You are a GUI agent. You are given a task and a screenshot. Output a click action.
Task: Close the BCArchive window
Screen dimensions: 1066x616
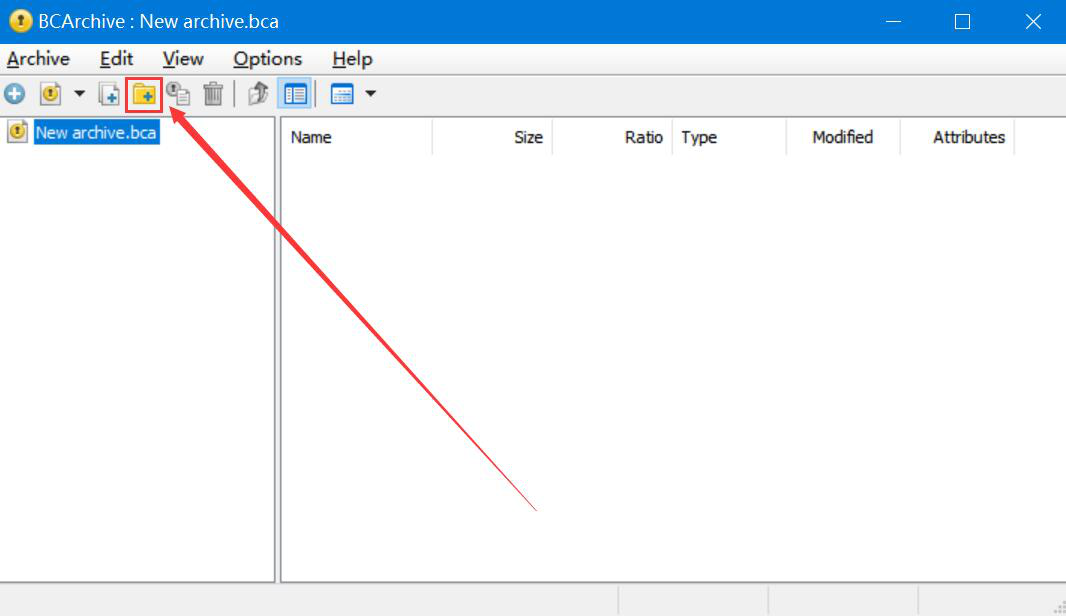pos(1033,22)
